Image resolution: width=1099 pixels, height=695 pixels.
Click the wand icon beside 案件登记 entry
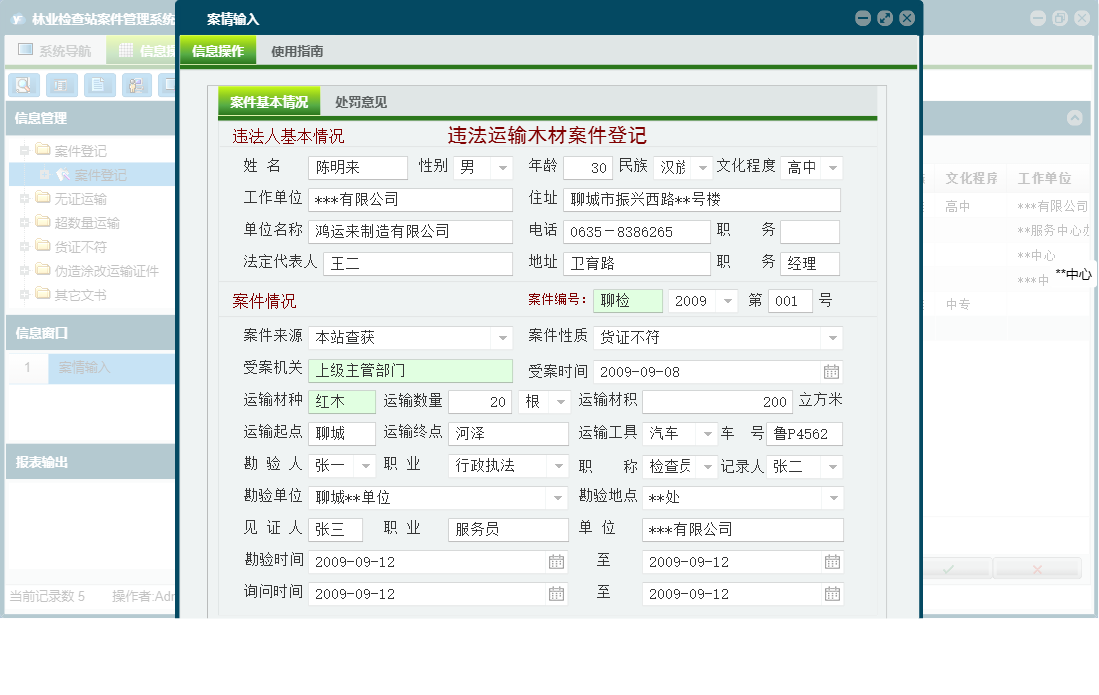coord(64,173)
